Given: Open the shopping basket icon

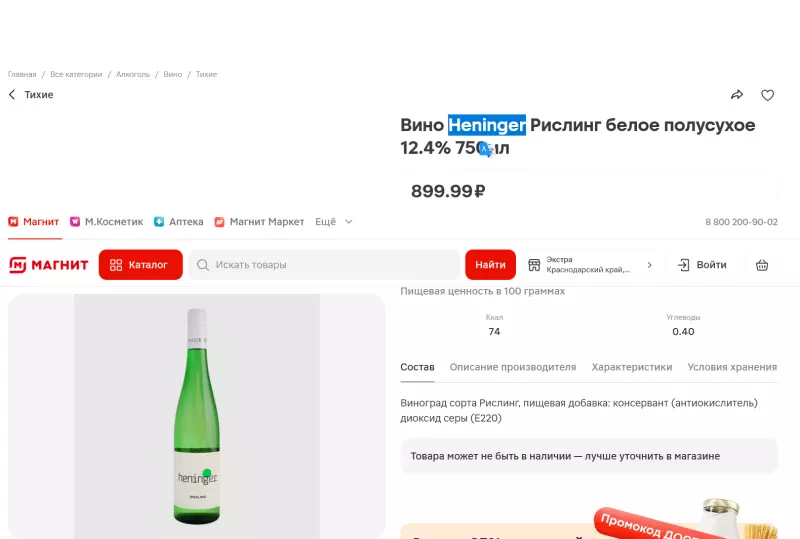Looking at the screenshot, I should pos(762,265).
